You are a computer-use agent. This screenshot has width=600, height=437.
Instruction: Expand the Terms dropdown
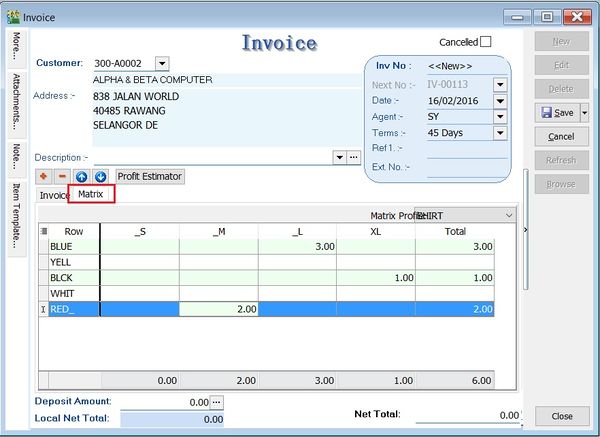[500, 133]
